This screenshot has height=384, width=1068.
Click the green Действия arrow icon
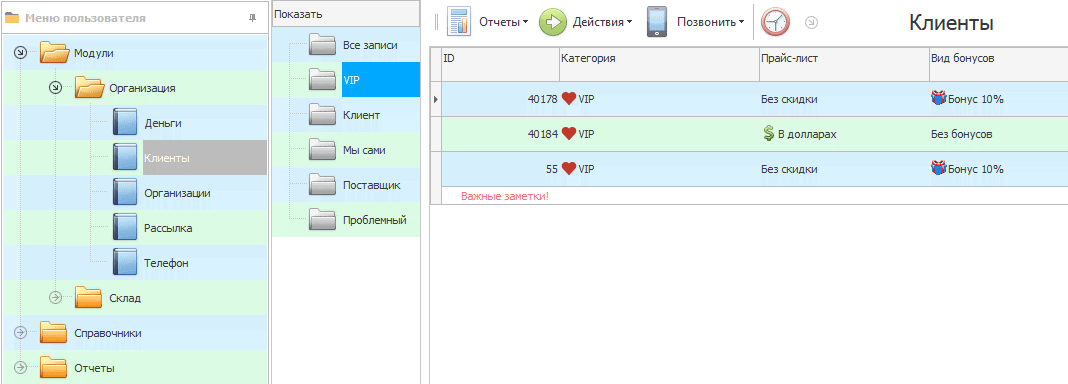(553, 22)
